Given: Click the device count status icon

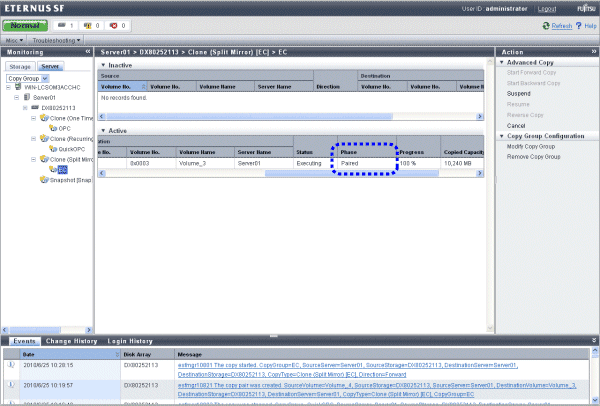Looking at the screenshot, I should 62,25.
